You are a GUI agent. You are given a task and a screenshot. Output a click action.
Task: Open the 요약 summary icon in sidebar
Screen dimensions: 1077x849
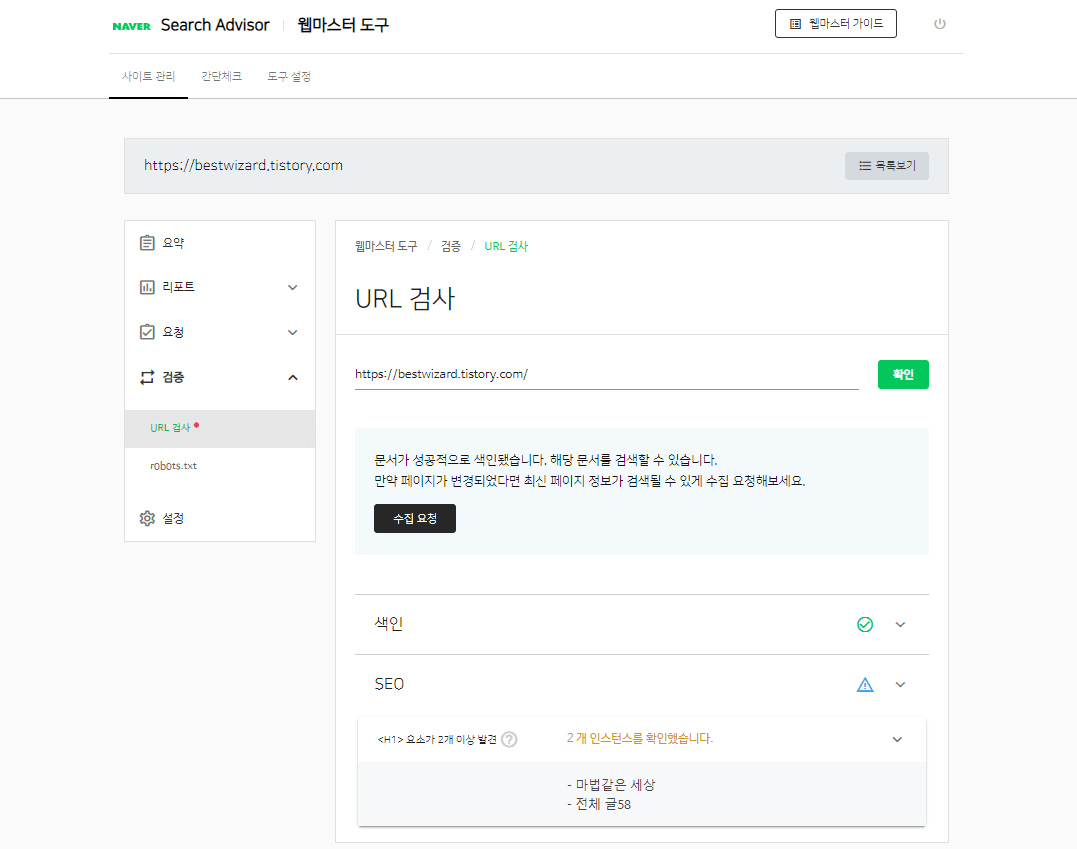pos(147,241)
